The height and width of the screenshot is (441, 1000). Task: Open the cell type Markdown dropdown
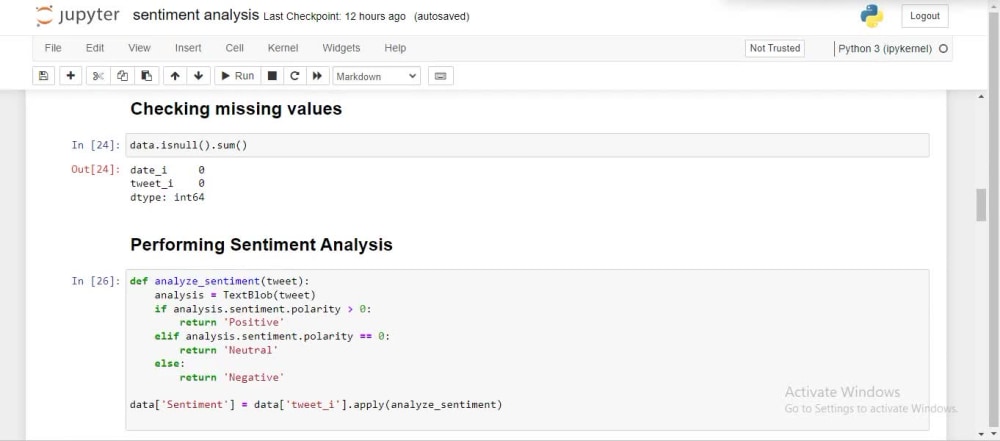pos(376,76)
